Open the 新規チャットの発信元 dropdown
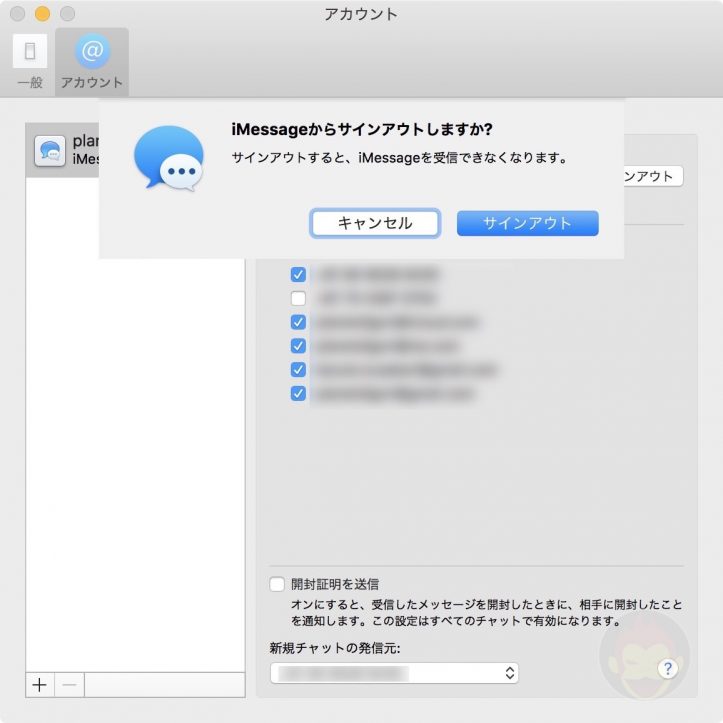The width and height of the screenshot is (723, 723). point(394,673)
